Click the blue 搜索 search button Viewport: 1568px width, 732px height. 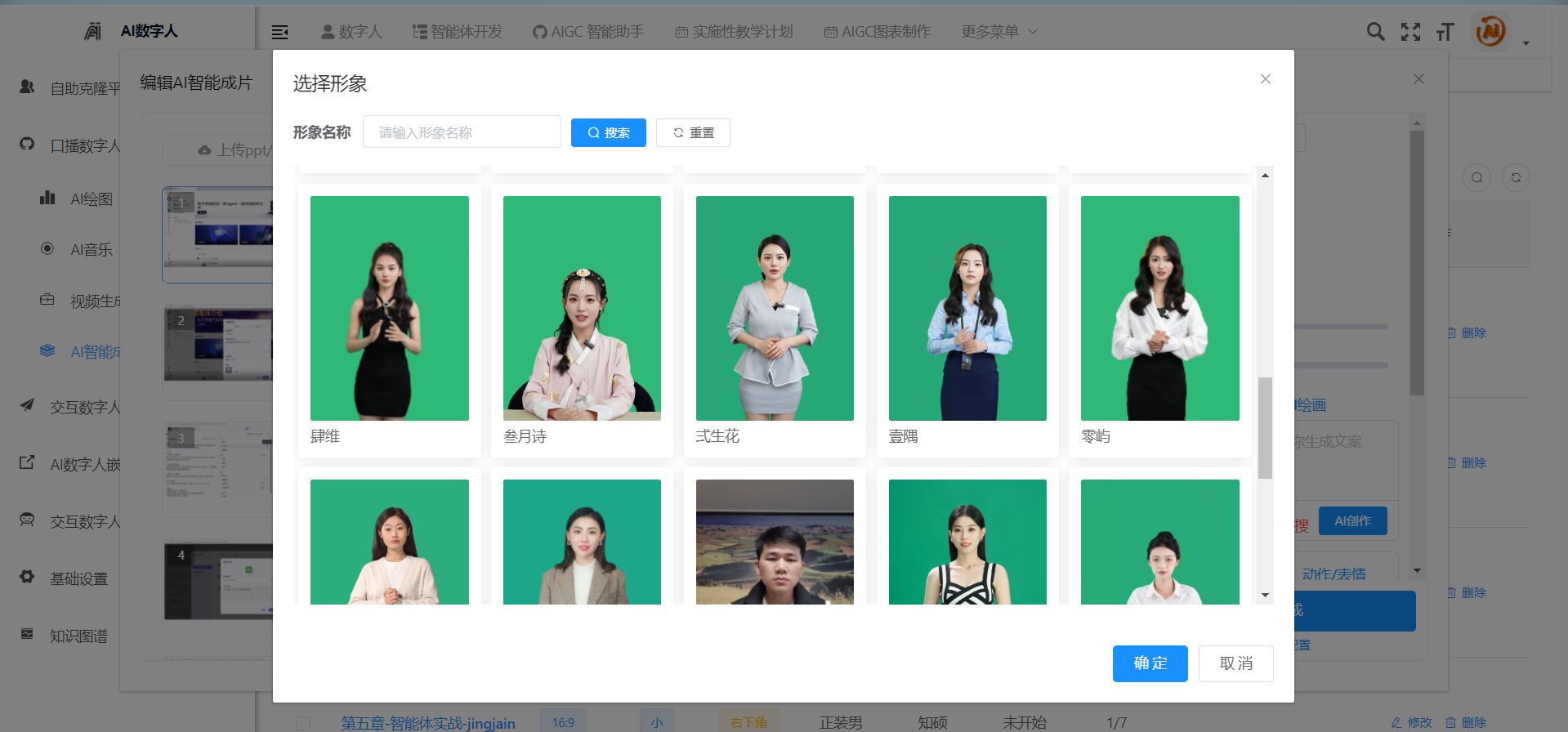pos(608,132)
